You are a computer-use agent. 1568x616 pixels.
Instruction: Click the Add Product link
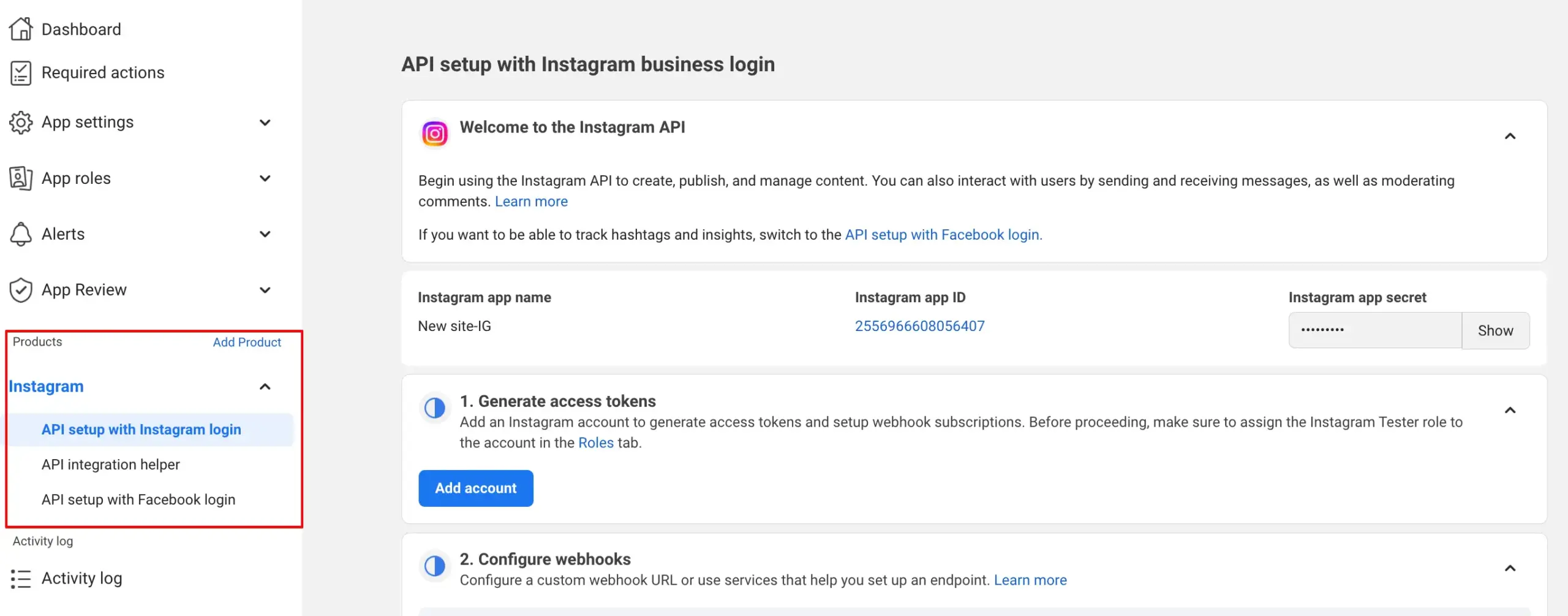[247, 342]
